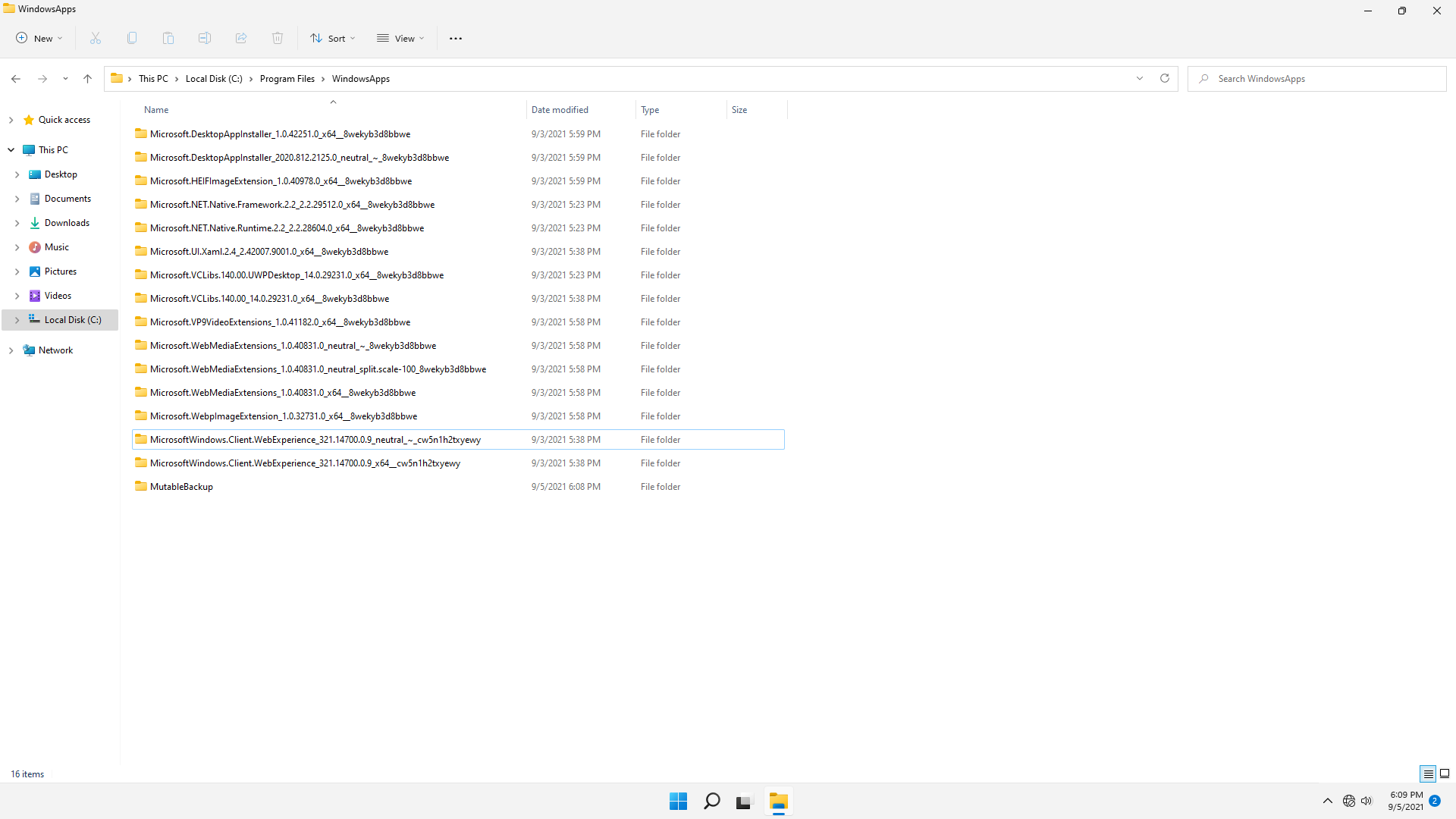Viewport: 1456px width, 819px height.
Task: Open the Sort dropdown menu
Action: [332, 39]
